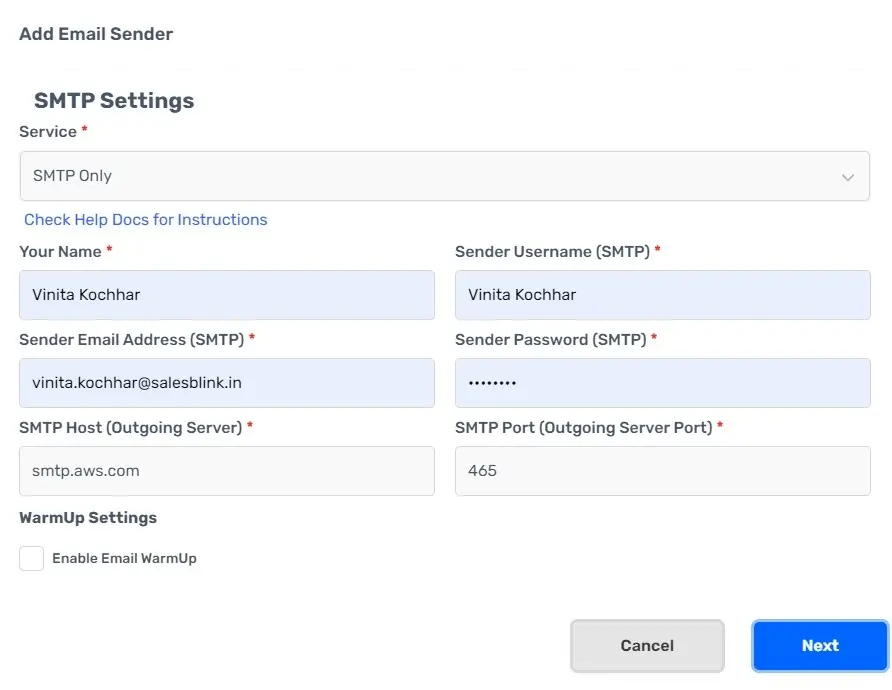The height and width of the screenshot is (690, 892).
Task: Focus the Sender Password (SMTP) field
Action: (663, 383)
